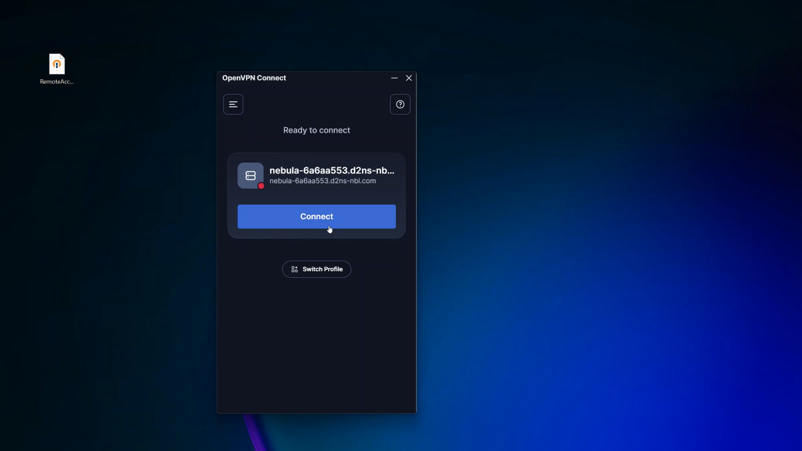This screenshot has height=451, width=802.
Task: Click the server profile icon with red dot
Action: click(251, 176)
